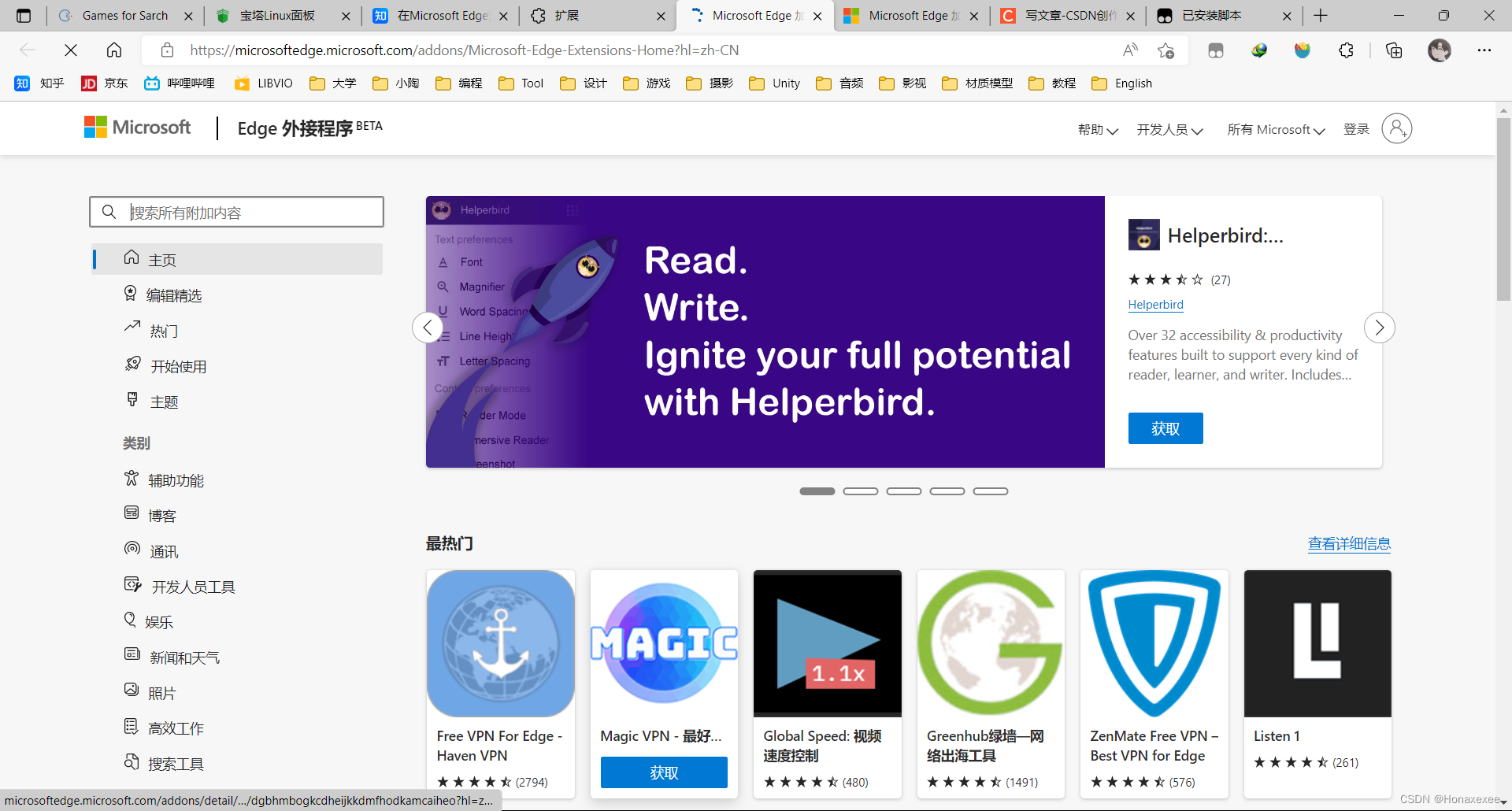Image resolution: width=1512 pixels, height=811 pixels.
Task: Open the Helperbird publisher link
Action: (1155, 305)
